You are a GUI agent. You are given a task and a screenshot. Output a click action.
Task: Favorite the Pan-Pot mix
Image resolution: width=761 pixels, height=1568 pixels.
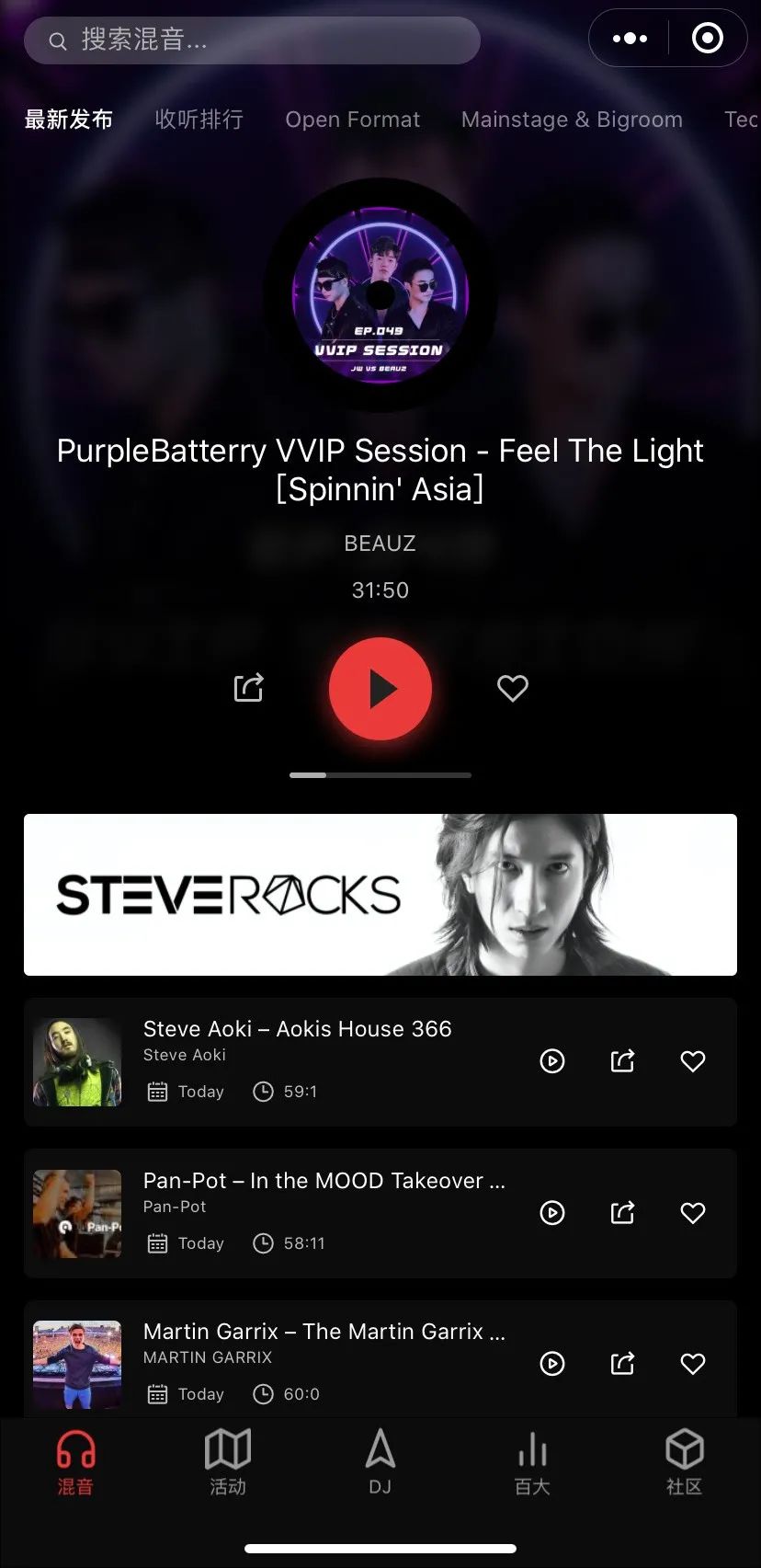point(693,1213)
